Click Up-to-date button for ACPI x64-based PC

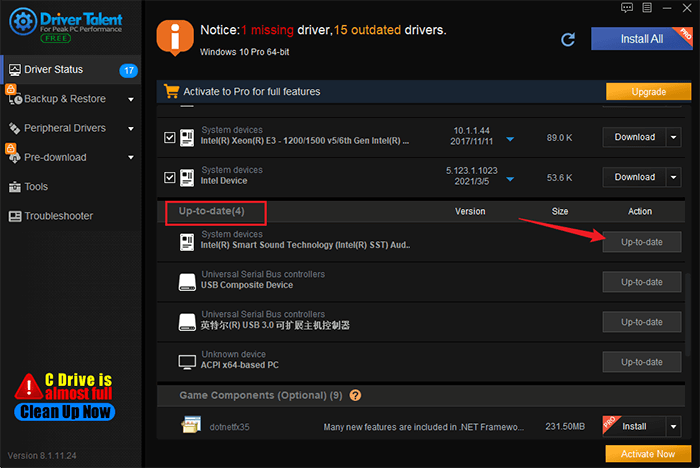pos(642,362)
